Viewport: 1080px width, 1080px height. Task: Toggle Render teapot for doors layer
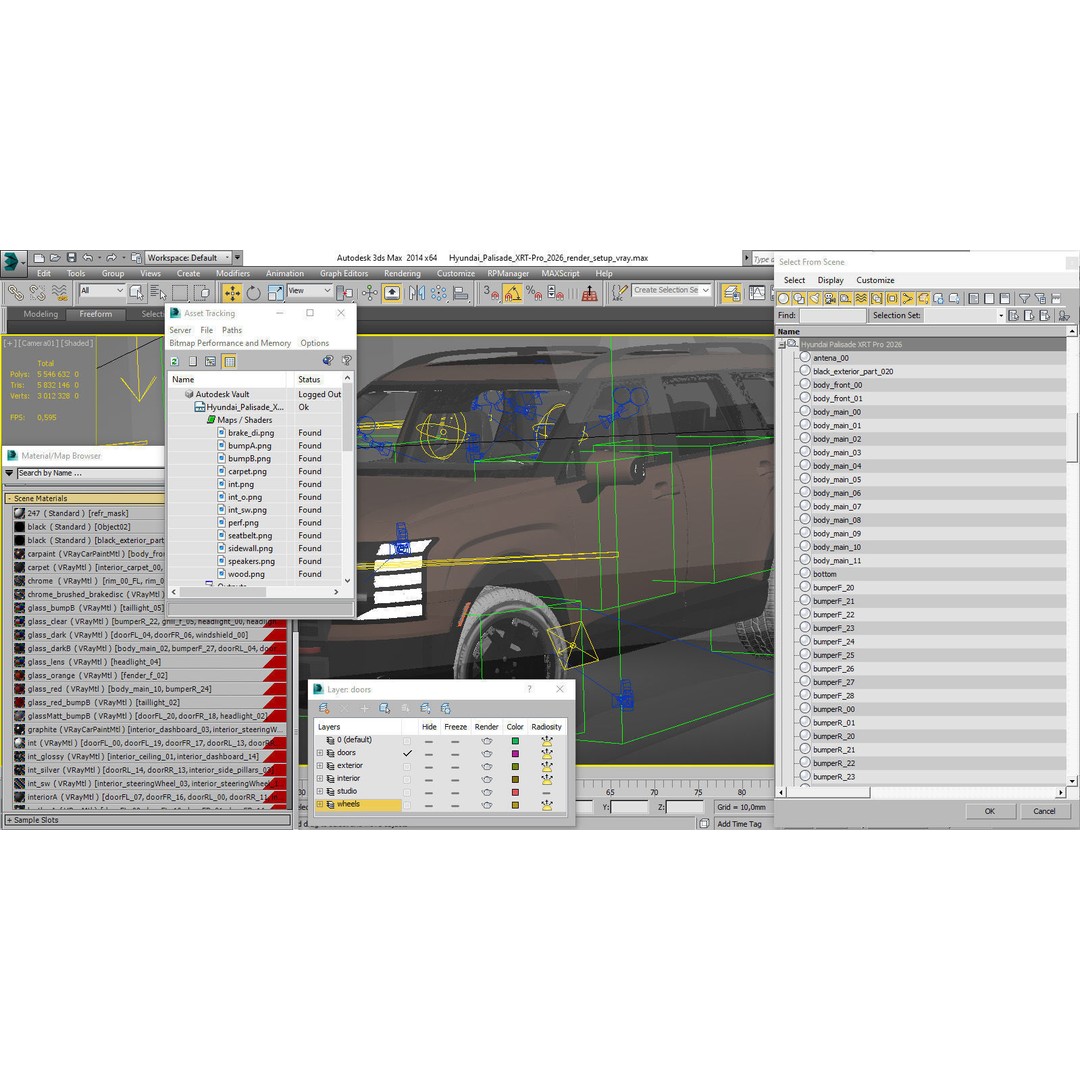coord(486,754)
